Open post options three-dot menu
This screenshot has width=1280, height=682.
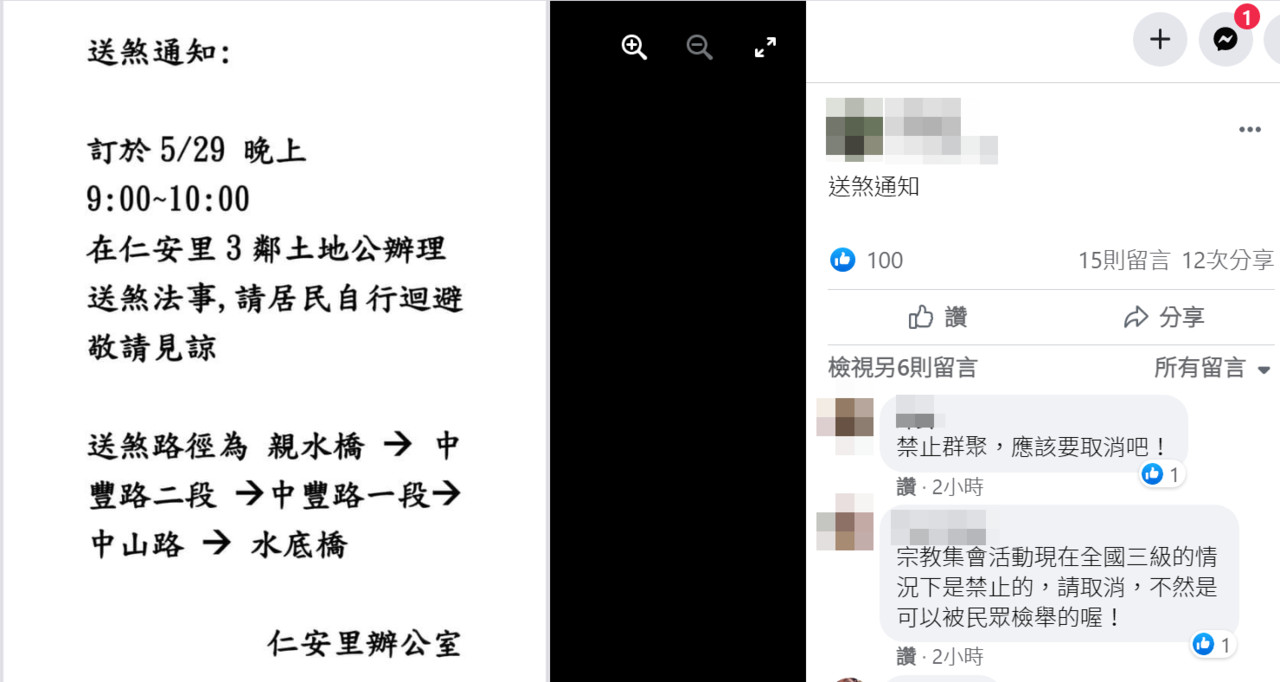(1250, 130)
